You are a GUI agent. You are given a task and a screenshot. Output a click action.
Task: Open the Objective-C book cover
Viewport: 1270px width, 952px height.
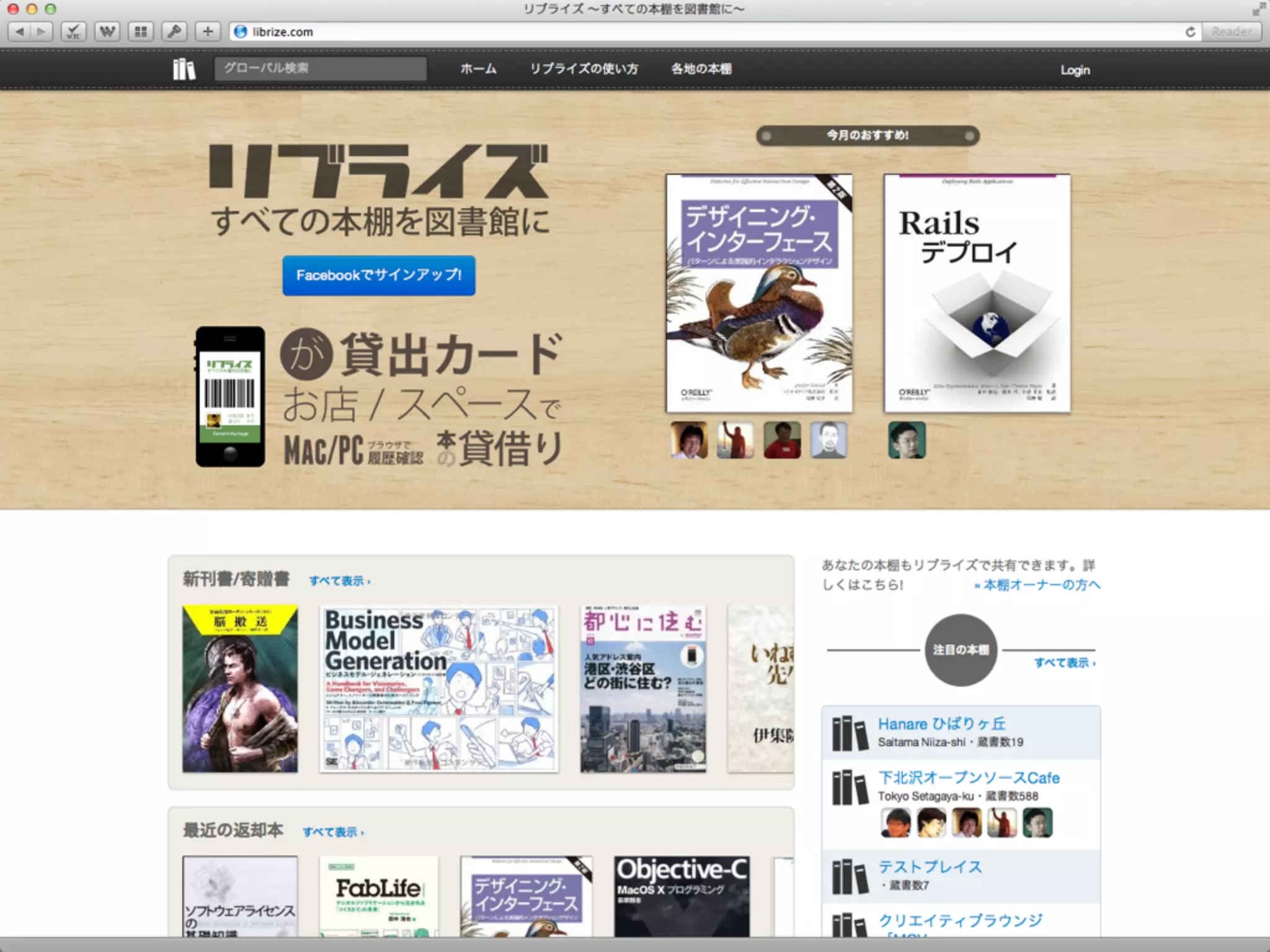682,896
